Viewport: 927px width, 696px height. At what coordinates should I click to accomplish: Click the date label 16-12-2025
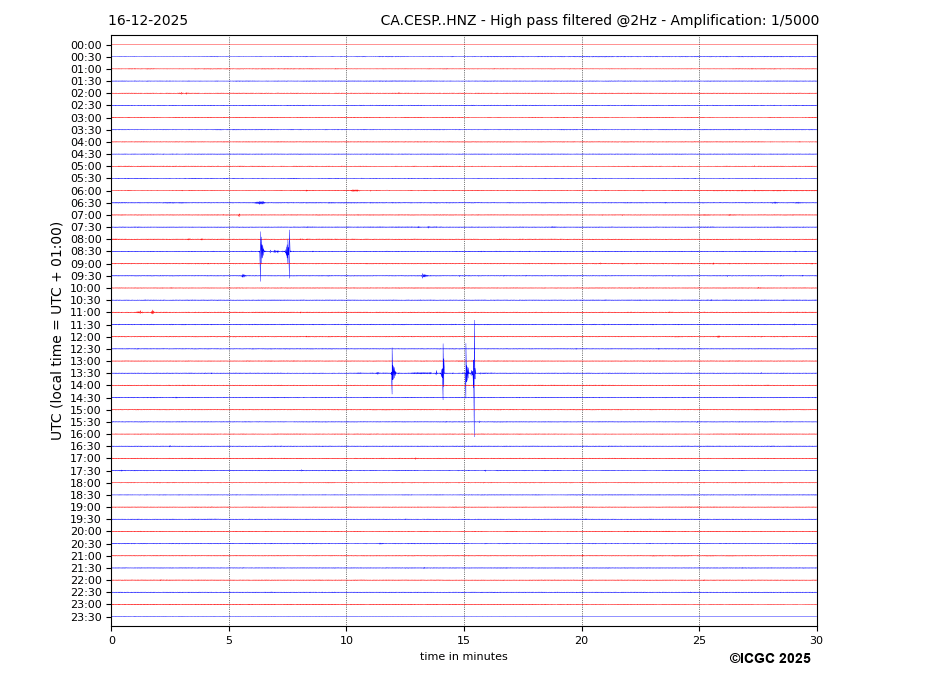tap(148, 21)
